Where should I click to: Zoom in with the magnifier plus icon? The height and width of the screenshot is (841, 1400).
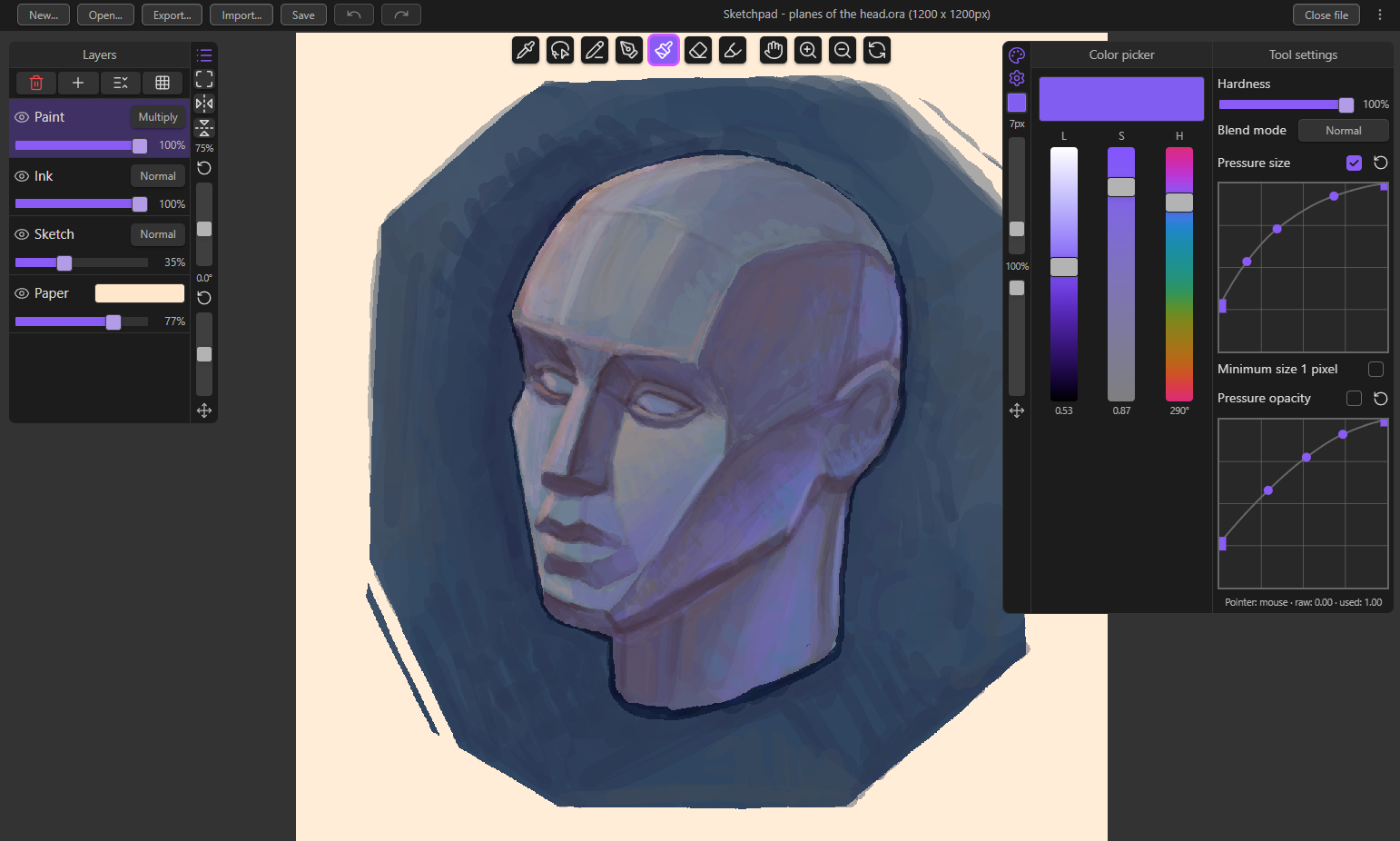click(808, 50)
